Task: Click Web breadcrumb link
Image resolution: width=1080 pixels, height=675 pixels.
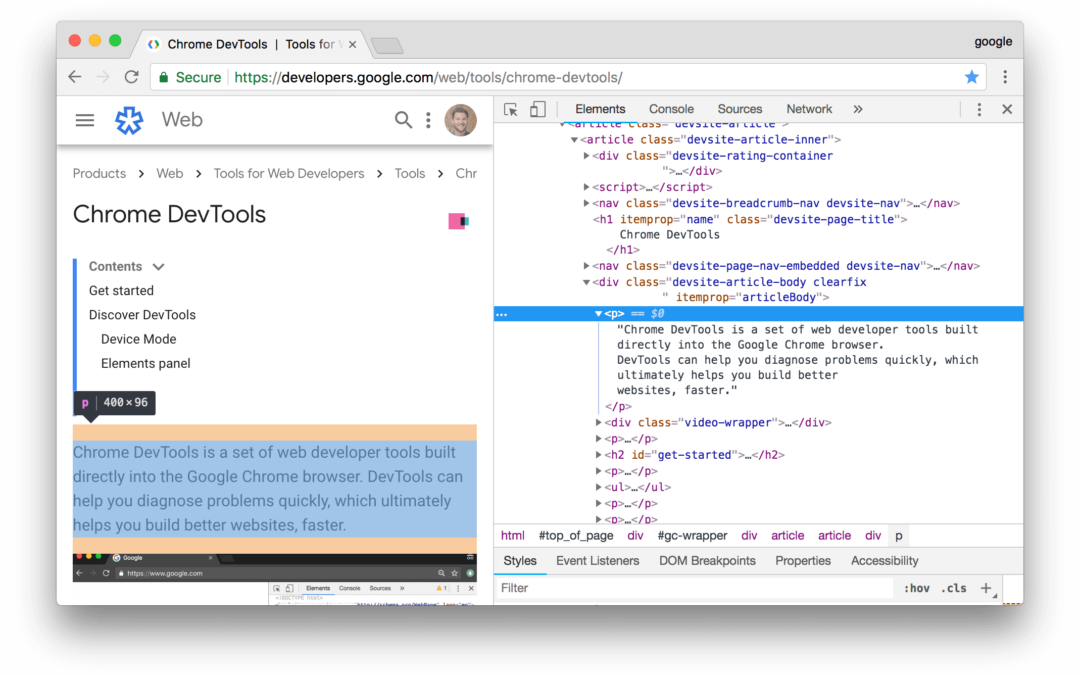Action: pyautogui.click(x=169, y=174)
